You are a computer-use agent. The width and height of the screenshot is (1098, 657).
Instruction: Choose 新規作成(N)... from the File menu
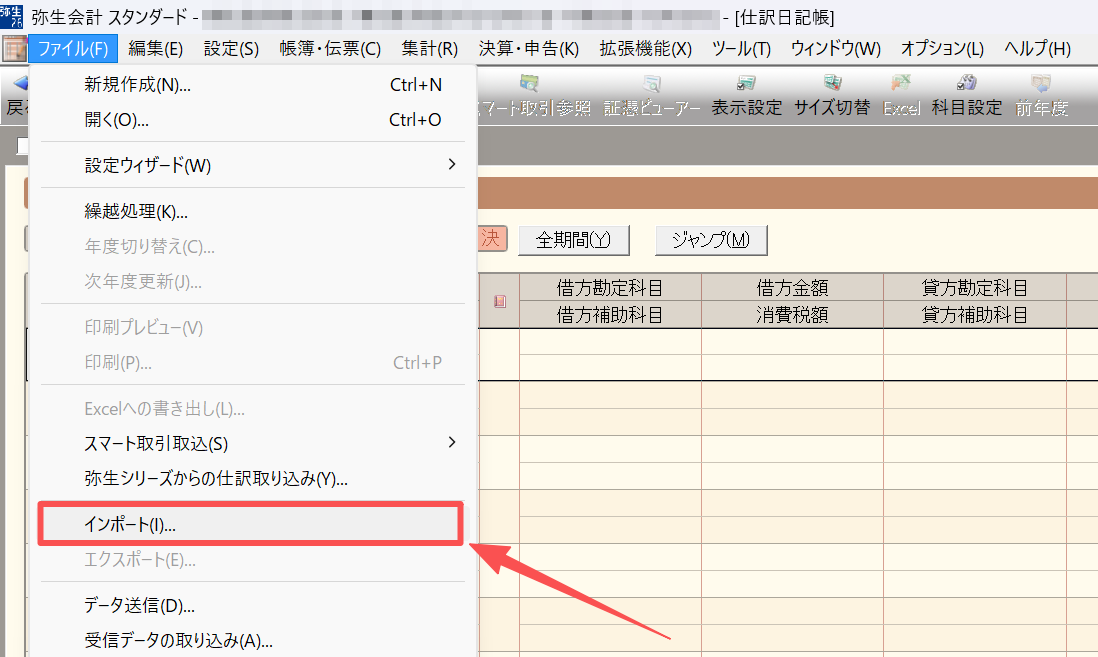[253, 85]
